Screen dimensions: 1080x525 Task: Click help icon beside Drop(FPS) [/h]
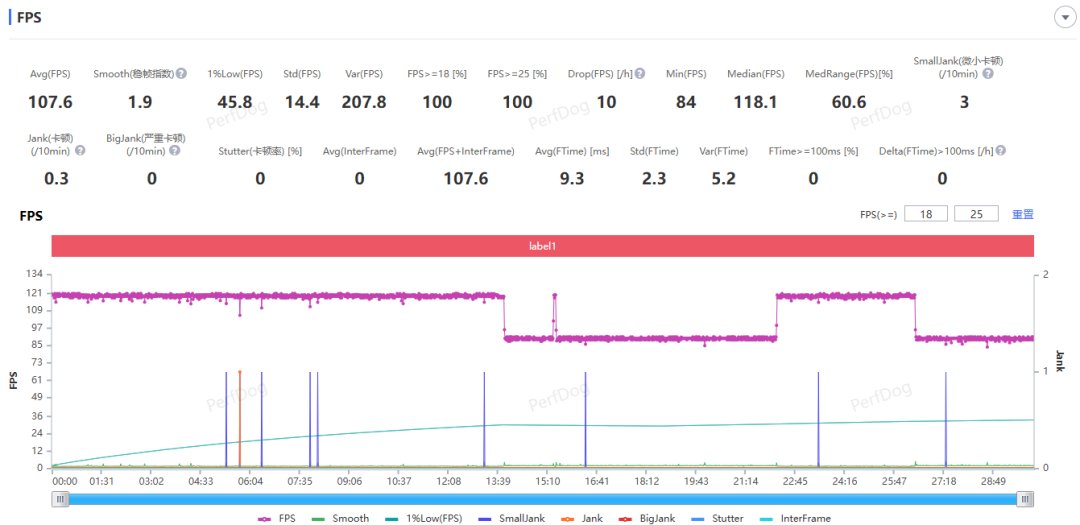pyautogui.click(x=640, y=74)
